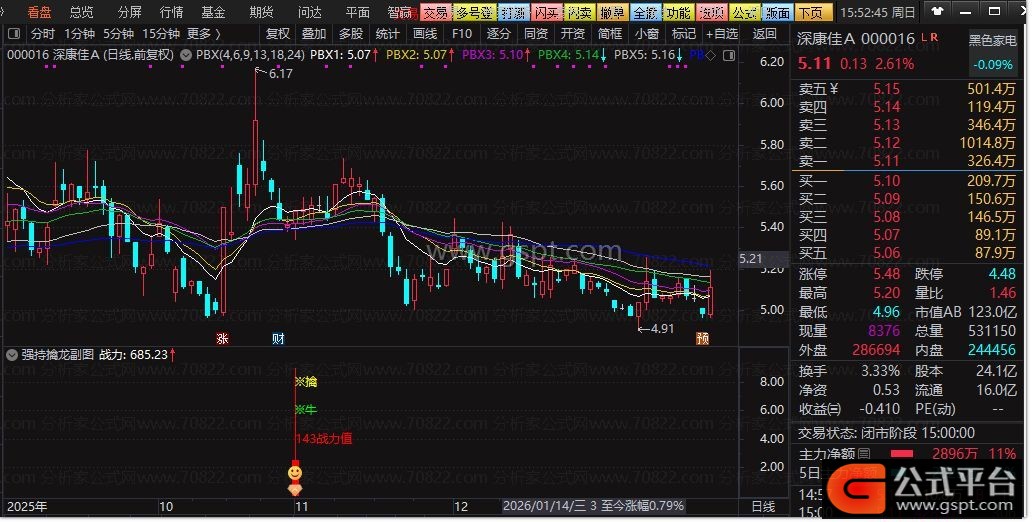Click the 交易 button

(435, 12)
